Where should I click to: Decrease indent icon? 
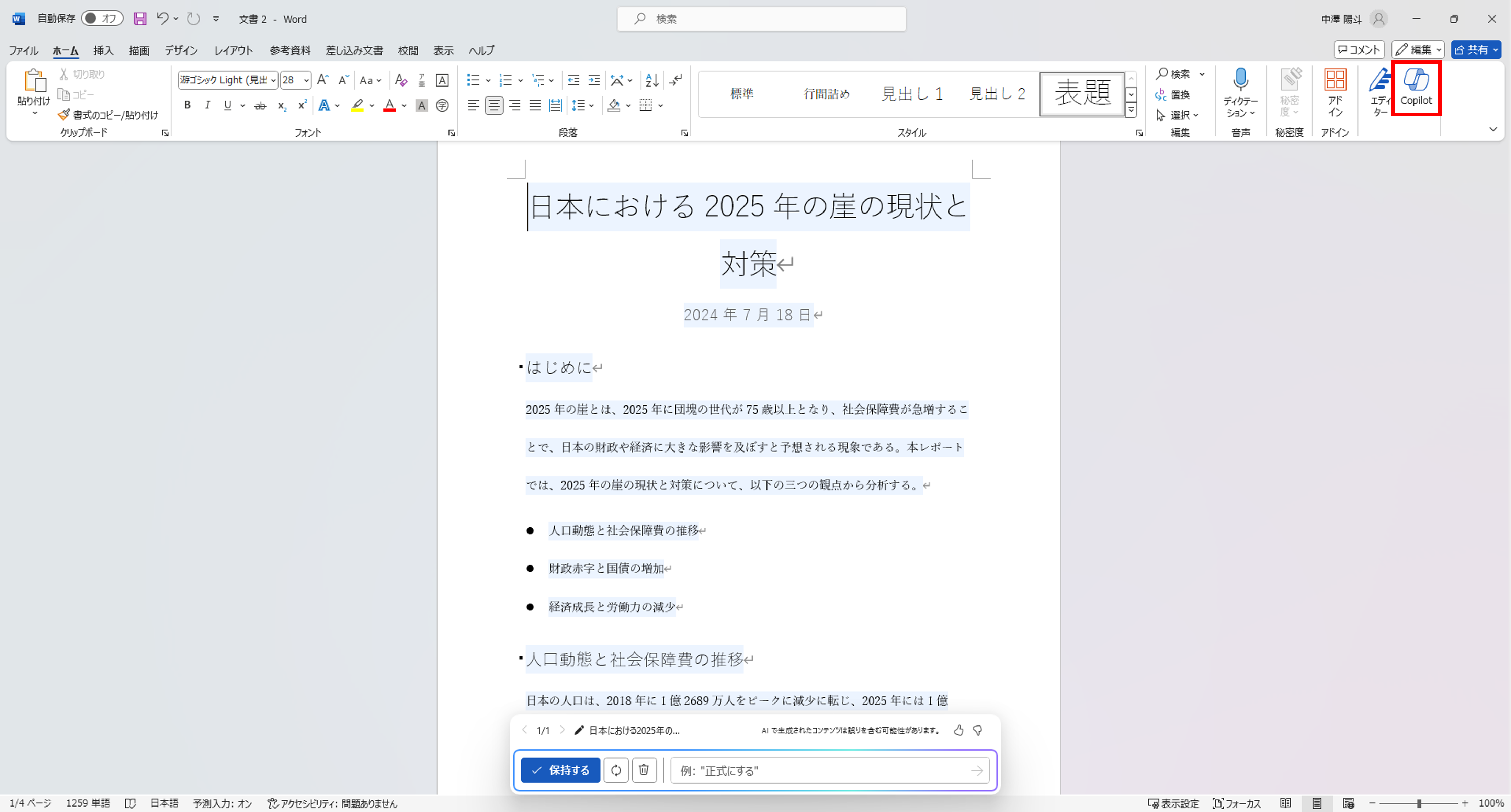pos(573,80)
